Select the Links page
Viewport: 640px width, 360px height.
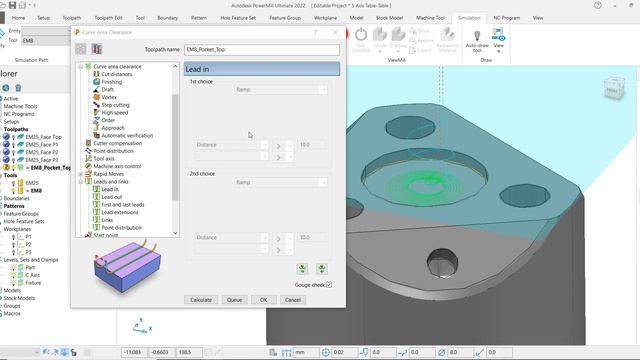point(107,220)
